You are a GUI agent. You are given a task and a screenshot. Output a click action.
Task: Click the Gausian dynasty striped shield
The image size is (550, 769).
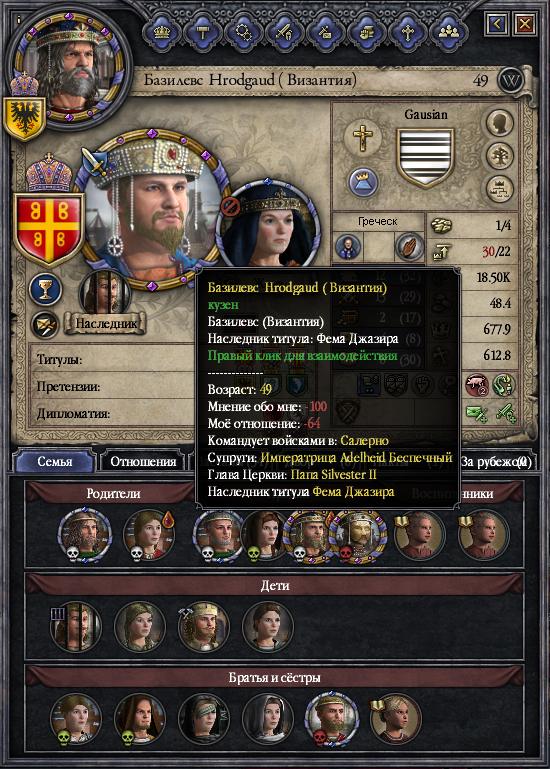coord(425,157)
